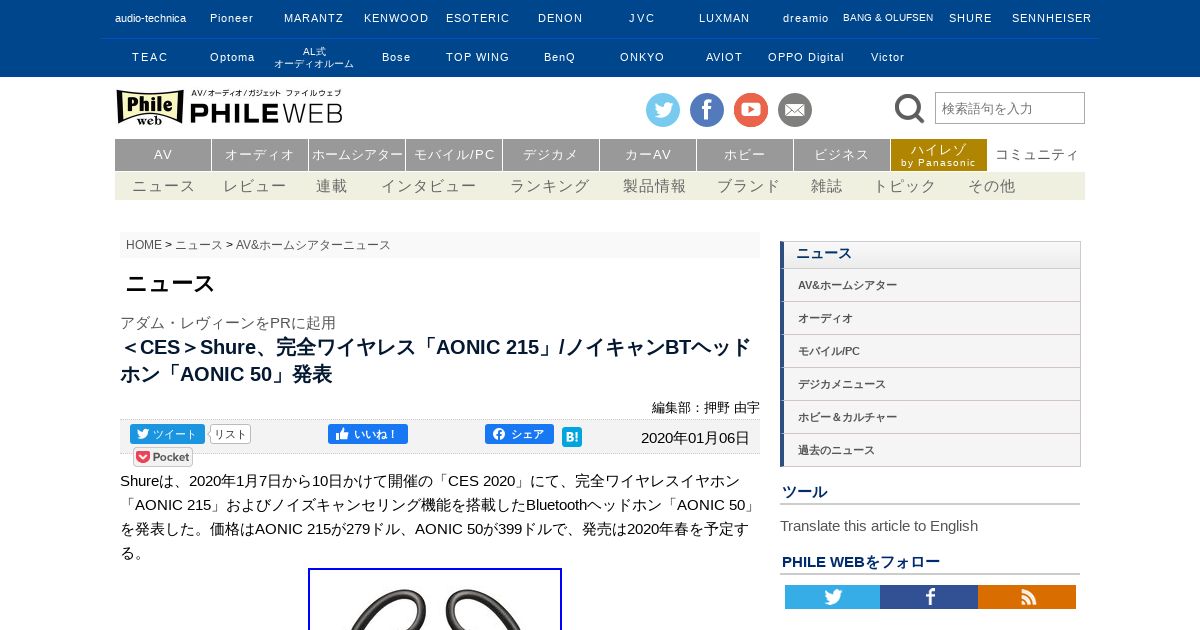Open the Victor brand link
Viewport: 1200px width, 630px height.
coord(887,57)
